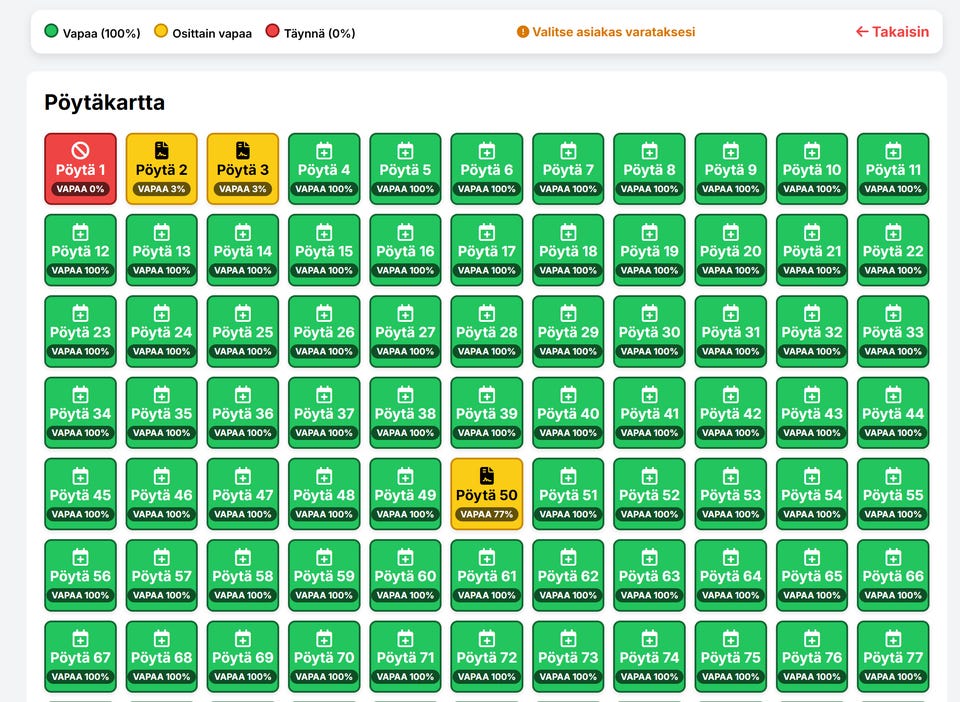Screen dimensions: 960x702
Task: Click the Pöytä 47 label
Action: pos(243,495)
